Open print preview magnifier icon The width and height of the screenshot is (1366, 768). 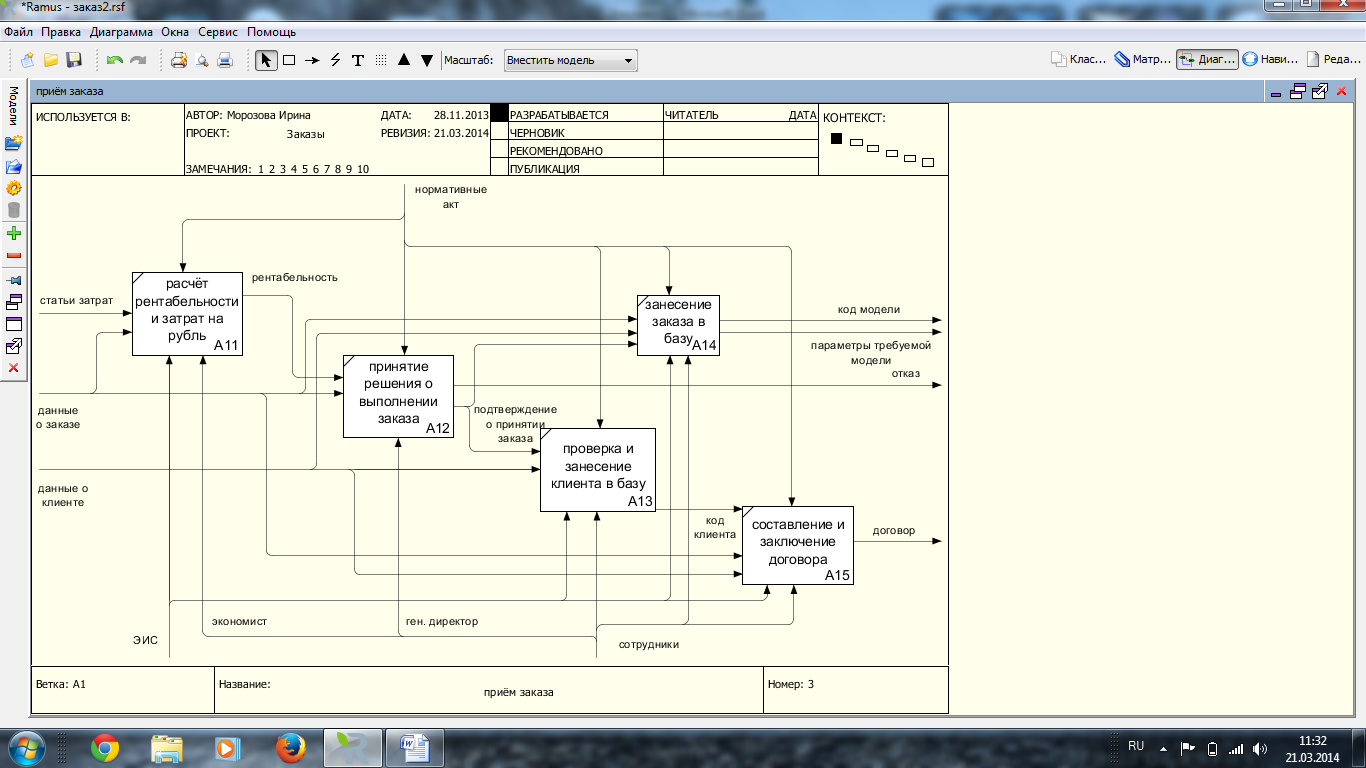click(202, 60)
